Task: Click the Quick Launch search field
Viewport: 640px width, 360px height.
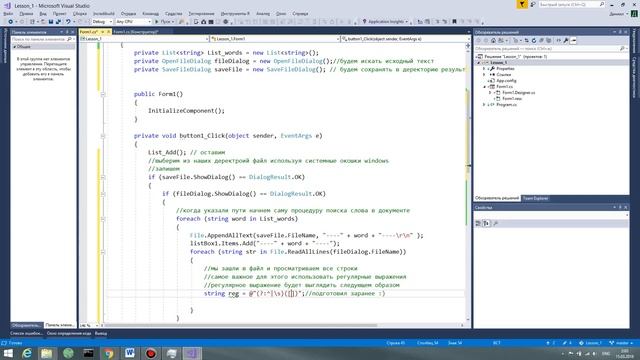Action: click(x=571, y=4)
